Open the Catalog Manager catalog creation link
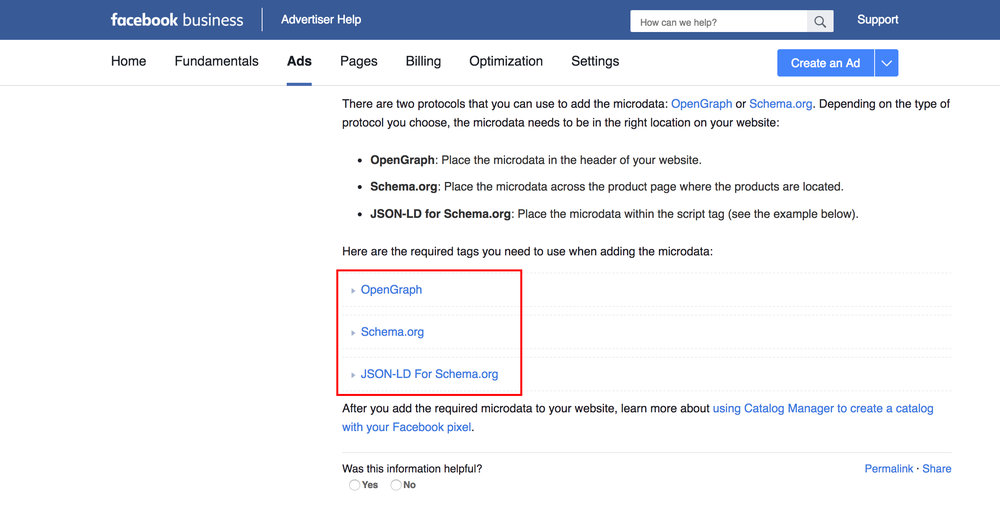This screenshot has height=524, width=1000. click(823, 409)
